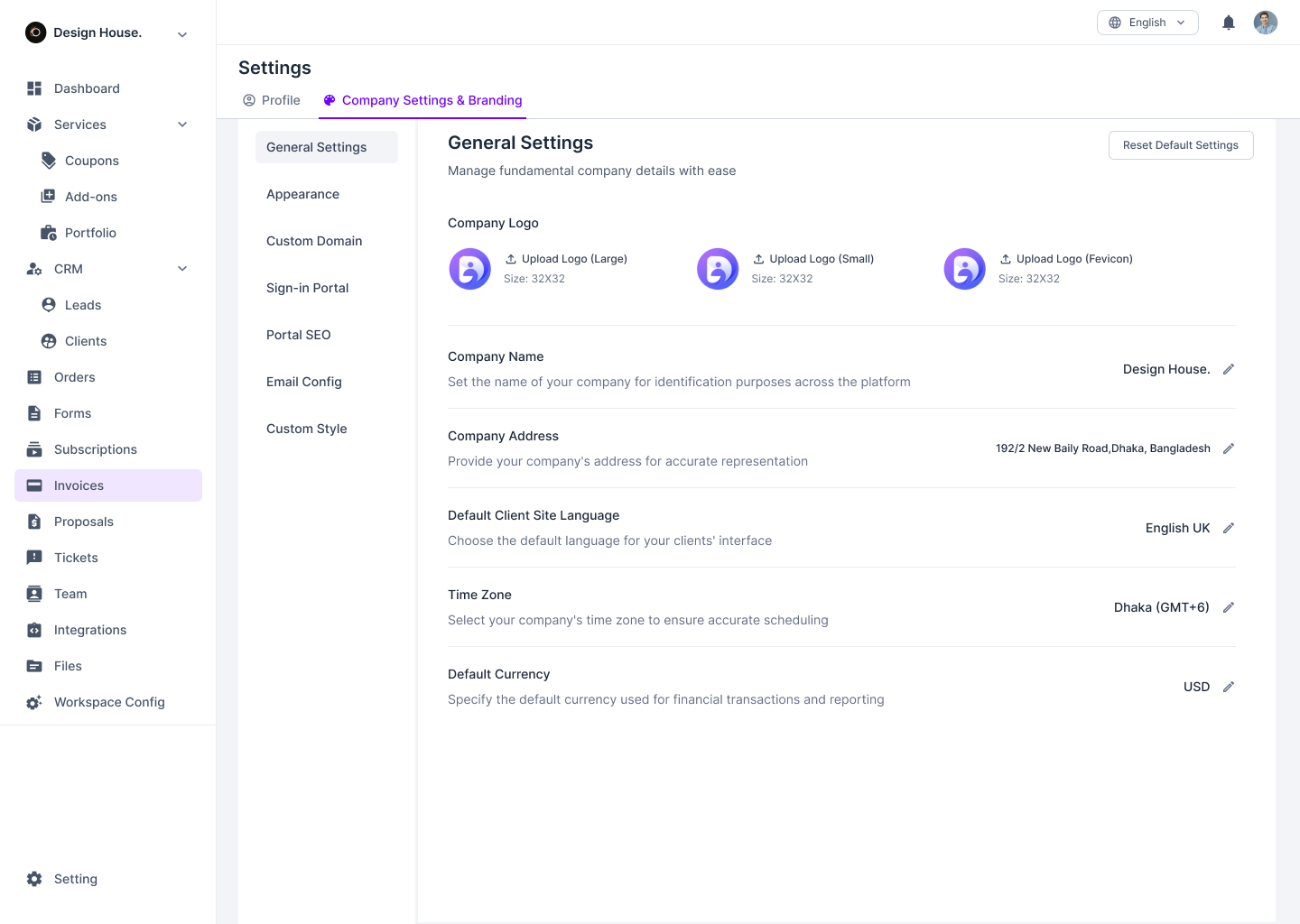
Task: Collapse the Services sidebar section
Action: point(182,125)
